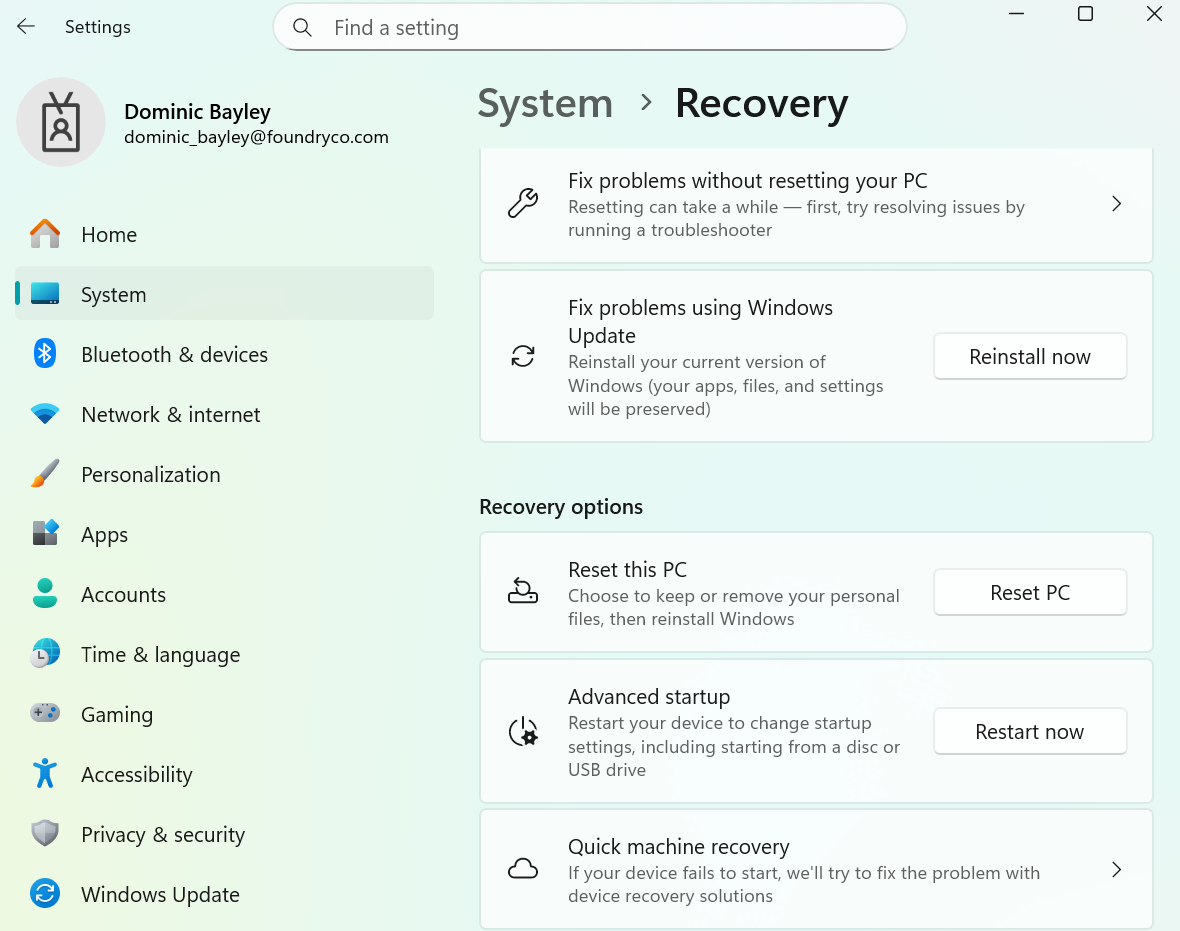Image resolution: width=1180 pixels, height=931 pixels.
Task: Go to the Apps settings page
Action: [105, 535]
